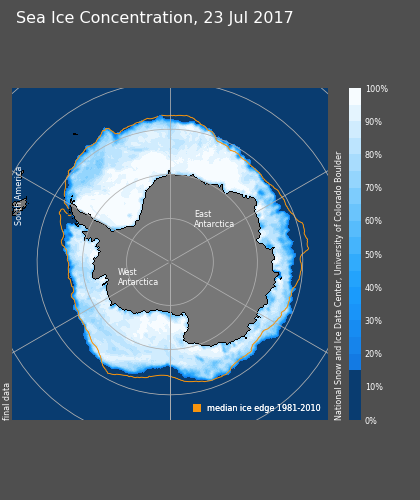Click the South Pole at the map center

click(170, 262)
